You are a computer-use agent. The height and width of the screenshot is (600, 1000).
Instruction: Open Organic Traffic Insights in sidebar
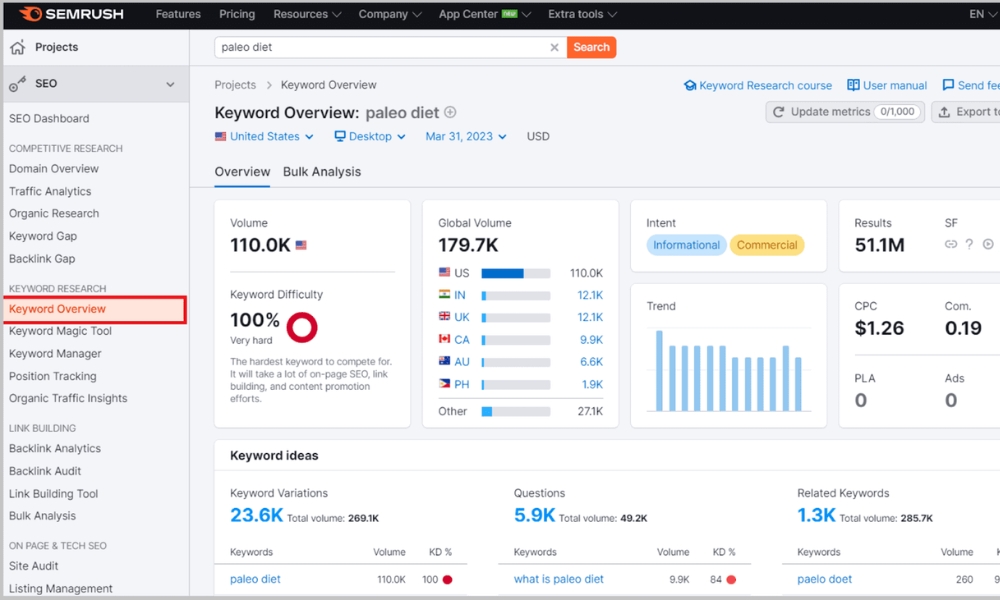[68, 398]
